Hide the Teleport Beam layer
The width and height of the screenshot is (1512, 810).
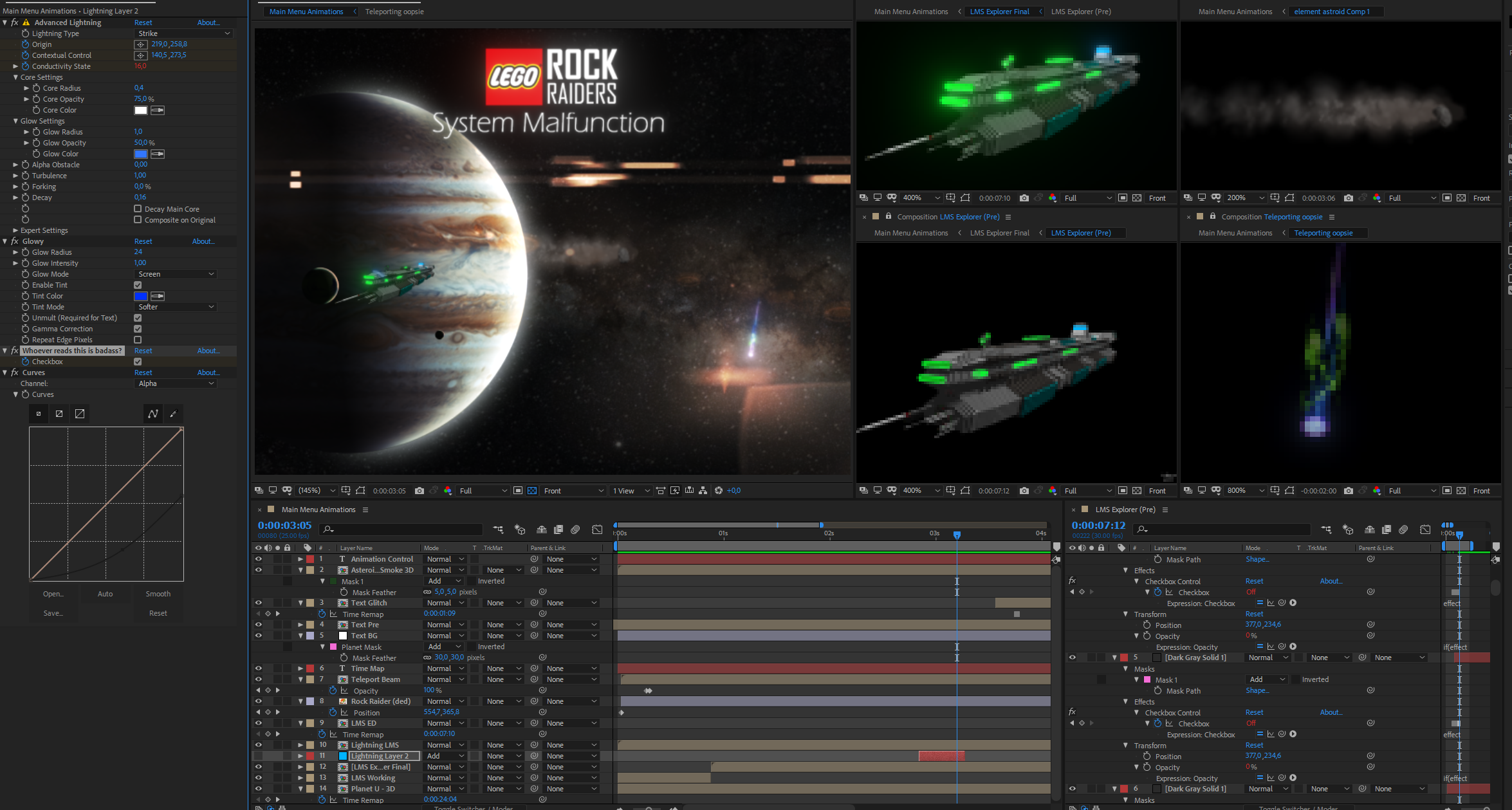(259, 679)
